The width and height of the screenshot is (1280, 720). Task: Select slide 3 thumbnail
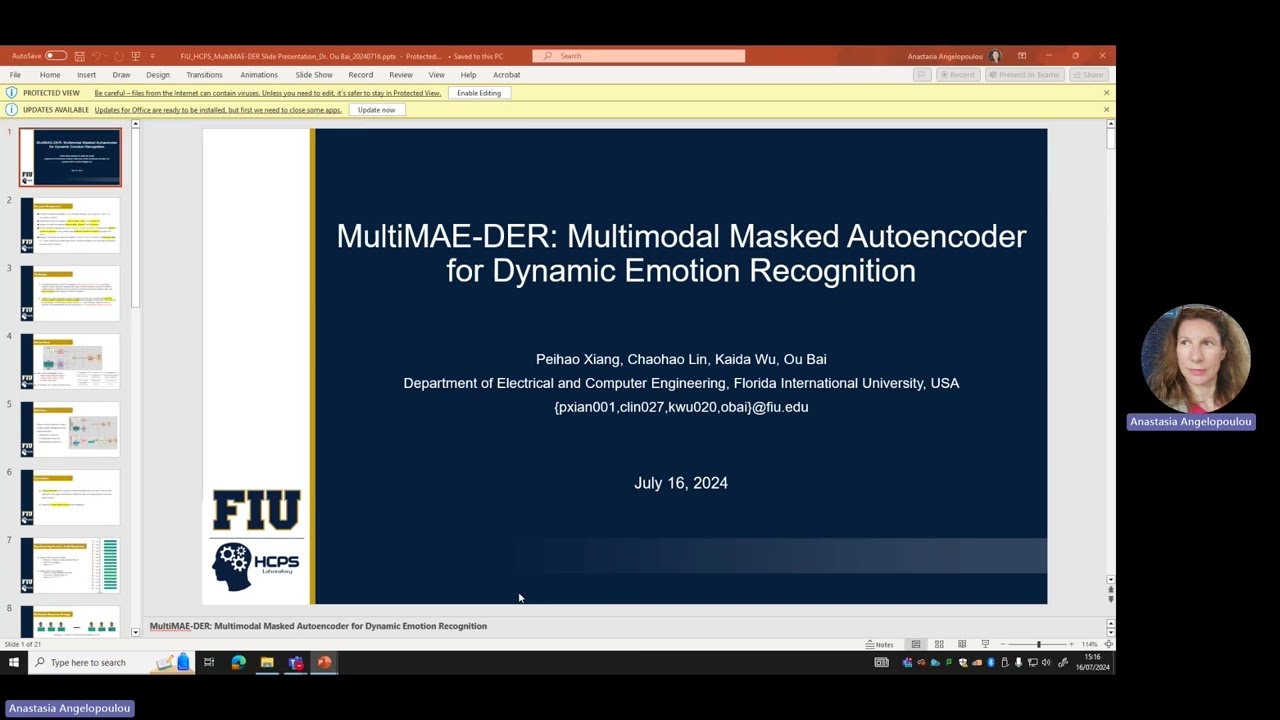tap(70, 293)
